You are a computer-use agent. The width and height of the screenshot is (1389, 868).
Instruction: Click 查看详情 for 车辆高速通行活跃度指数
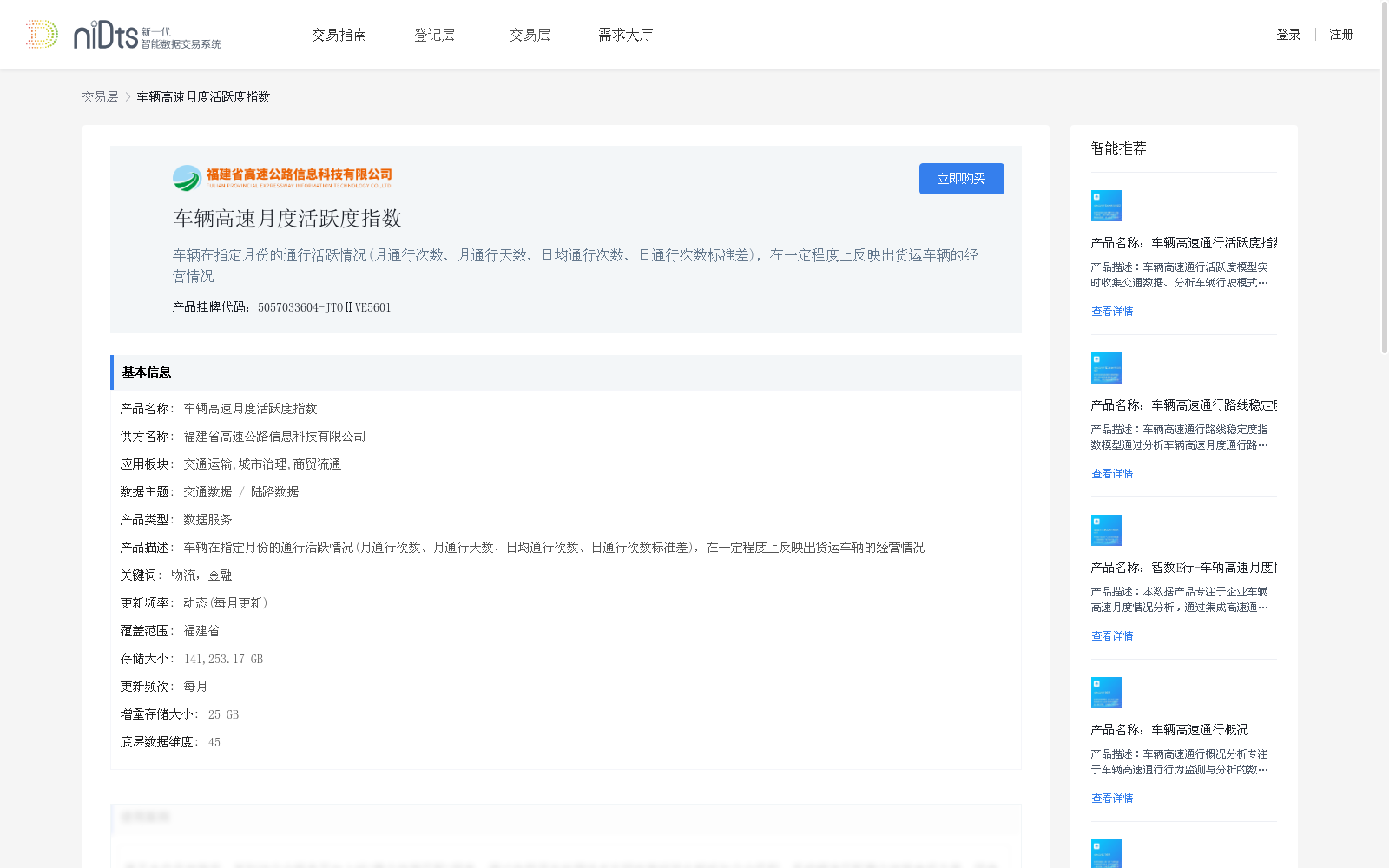click(x=1112, y=312)
